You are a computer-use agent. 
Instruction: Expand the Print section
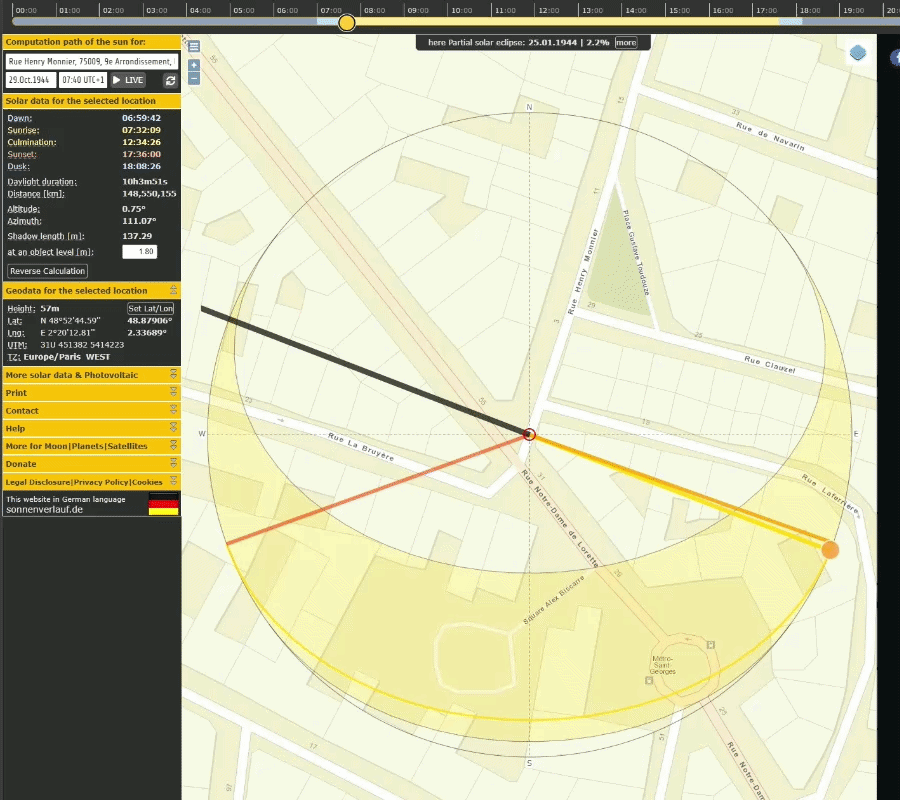click(x=173, y=393)
